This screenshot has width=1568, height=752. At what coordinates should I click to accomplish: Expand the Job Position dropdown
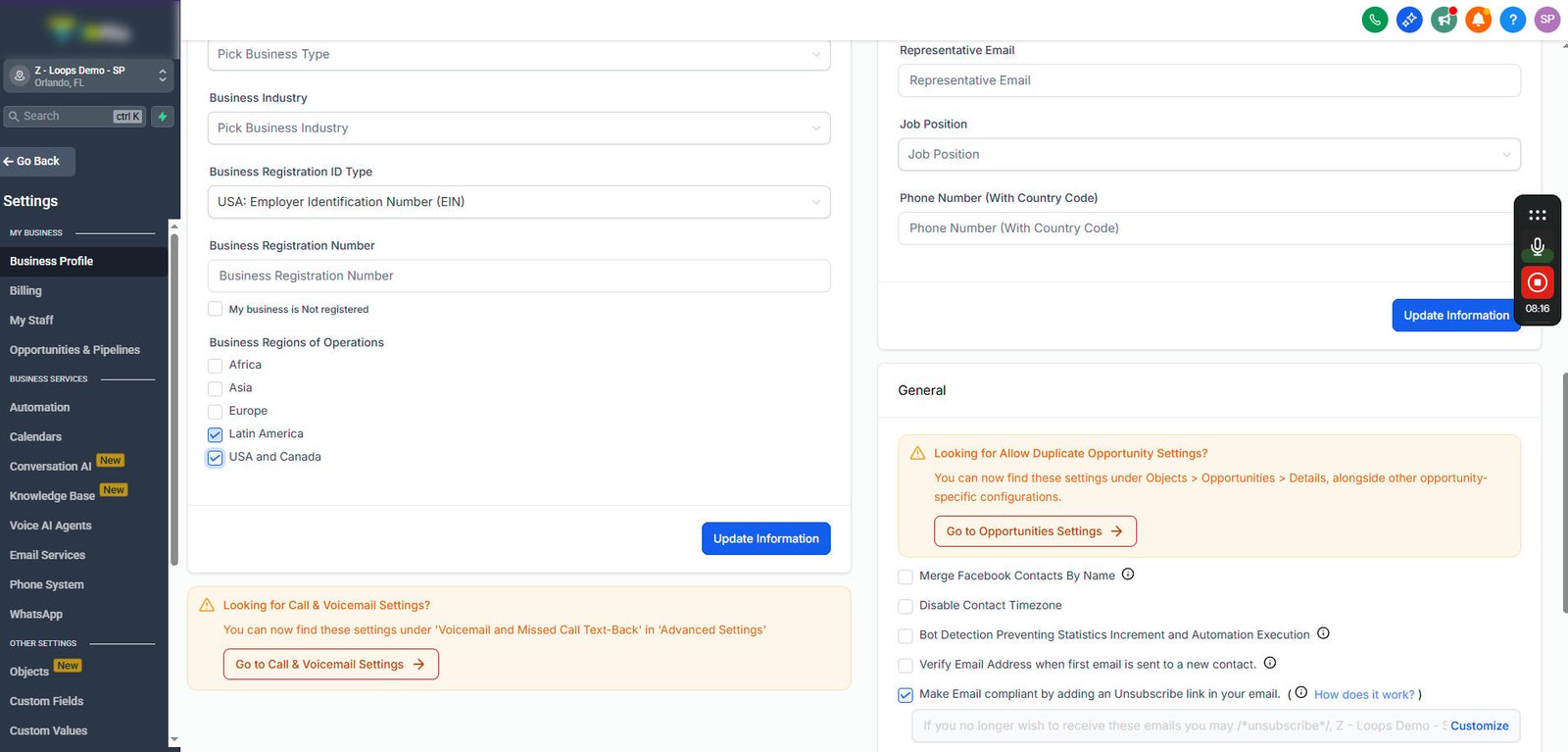1209,154
